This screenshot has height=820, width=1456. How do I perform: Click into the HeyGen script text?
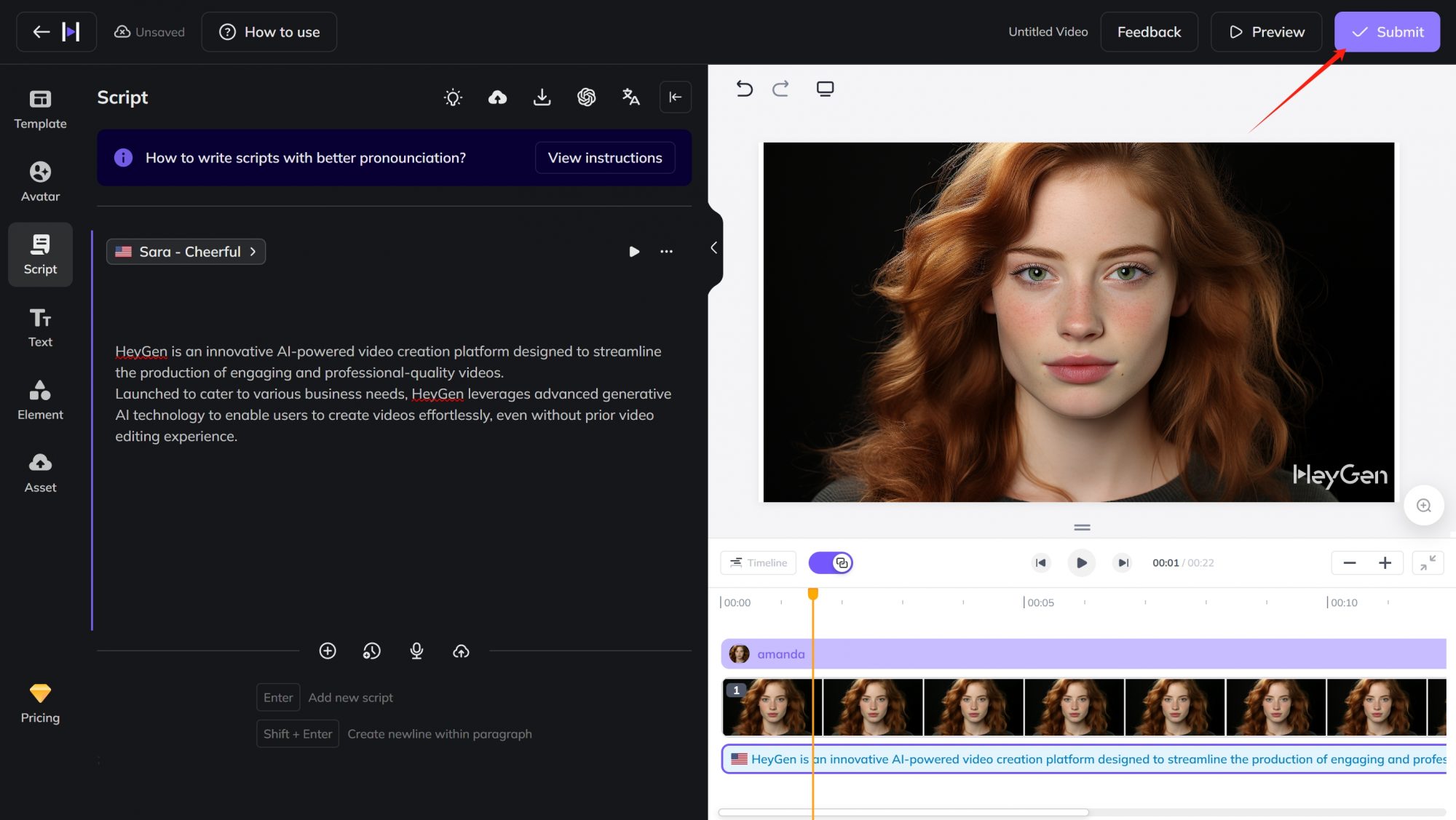tap(393, 394)
